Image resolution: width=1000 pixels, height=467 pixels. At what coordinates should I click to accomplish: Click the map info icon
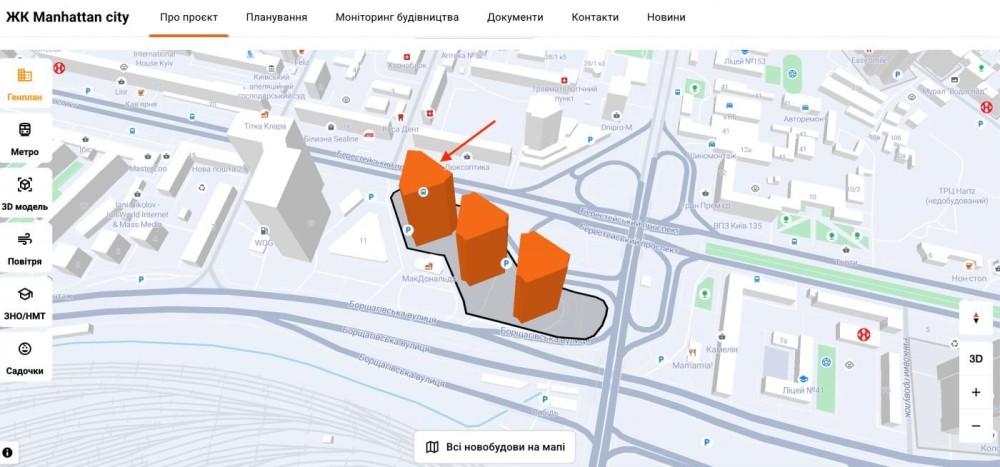7,453
